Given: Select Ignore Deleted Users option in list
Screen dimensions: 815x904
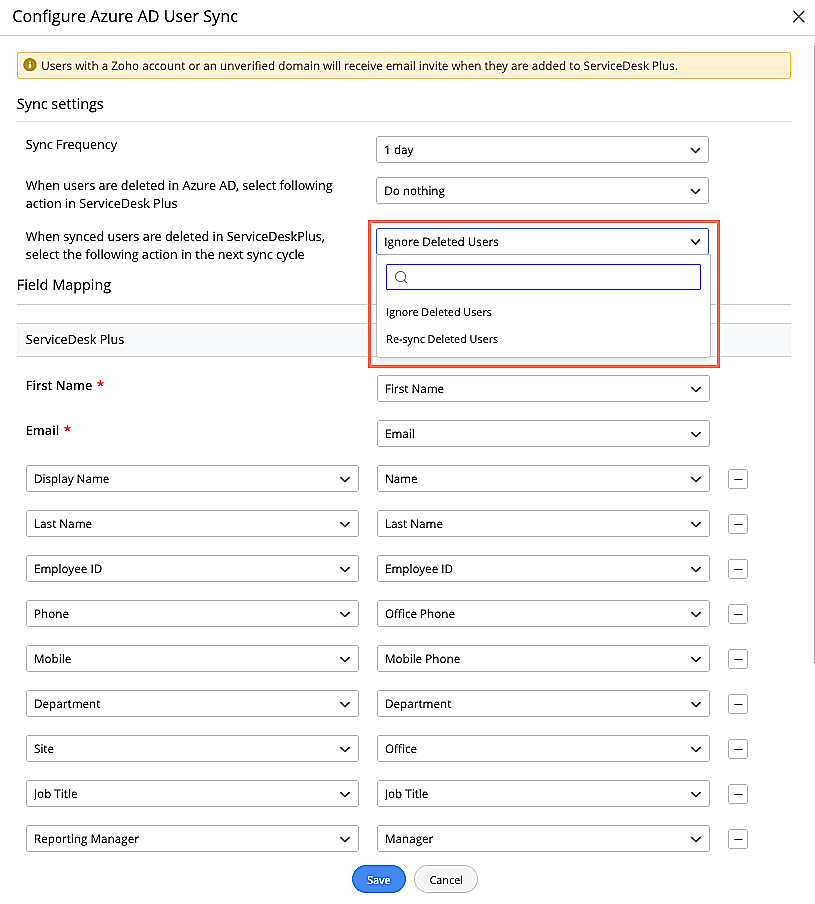Looking at the screenshot, I should pyautogui.click(x=439, y=312).
